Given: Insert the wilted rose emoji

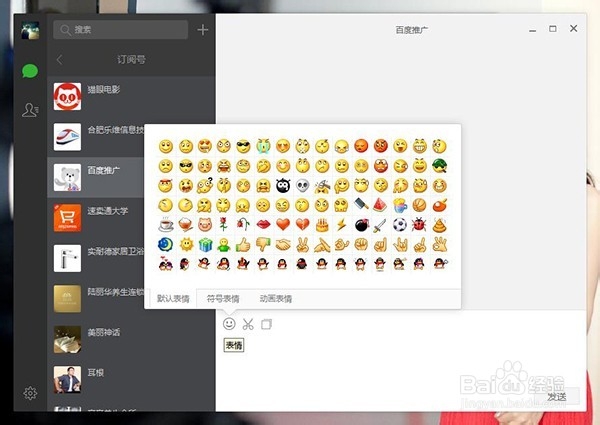Looking at the screenshot, I should point(243,225).
